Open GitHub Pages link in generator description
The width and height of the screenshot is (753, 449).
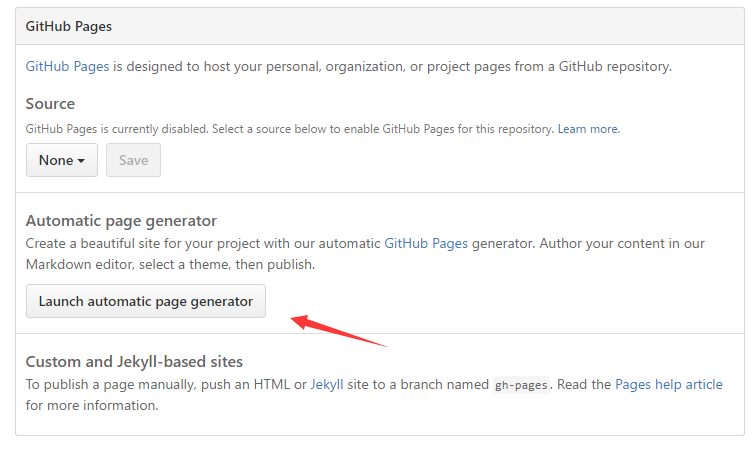pyautogui.click(x=426, y=243)
